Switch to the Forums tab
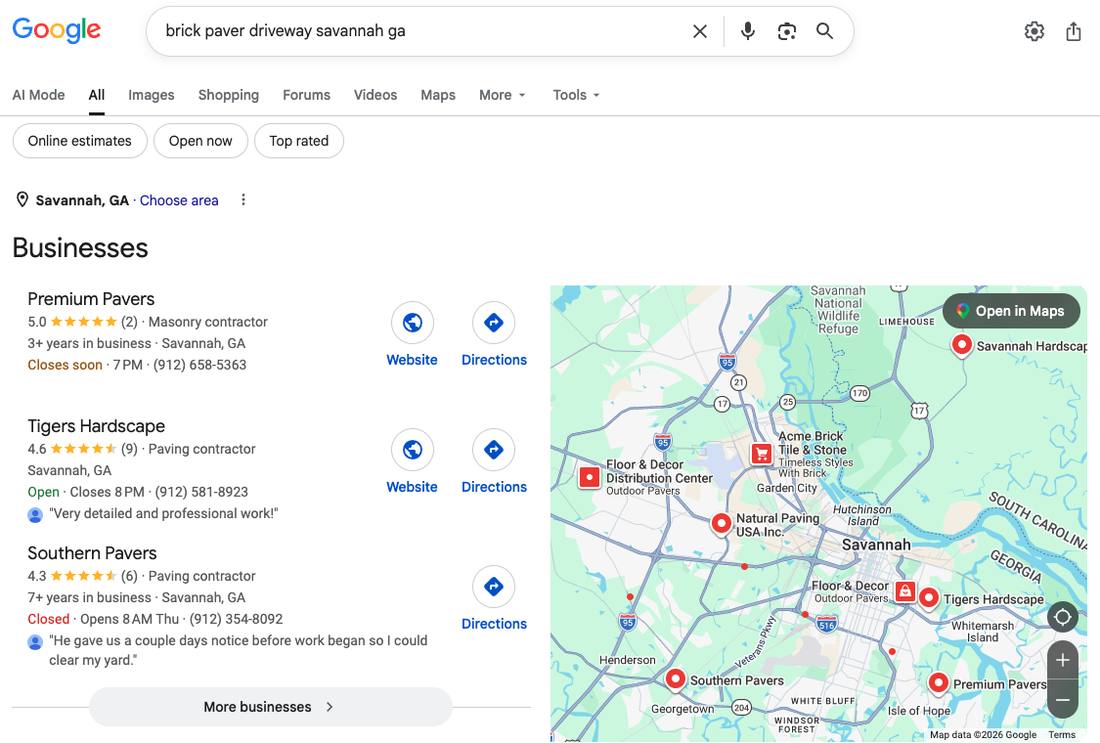This screenshot has height=743, width=1100. 307,95
